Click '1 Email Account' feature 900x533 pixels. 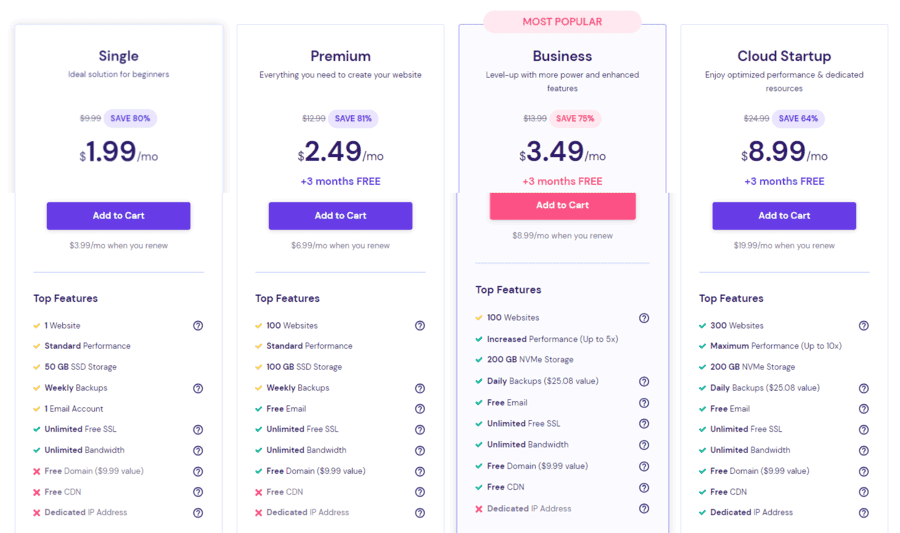pos(73,409)
